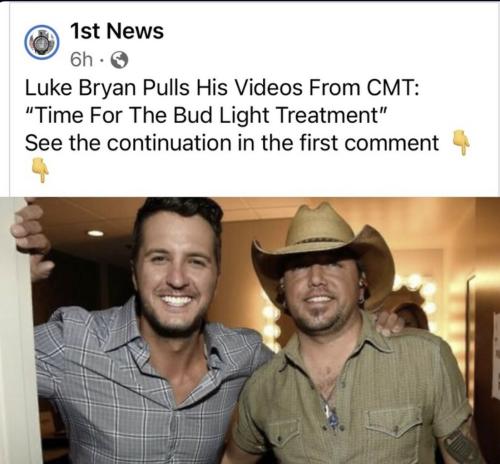This screenshot has width=500, height=464.
Task: Click the pointing-down emoji after 'comment'
Action: pos(461,142)
